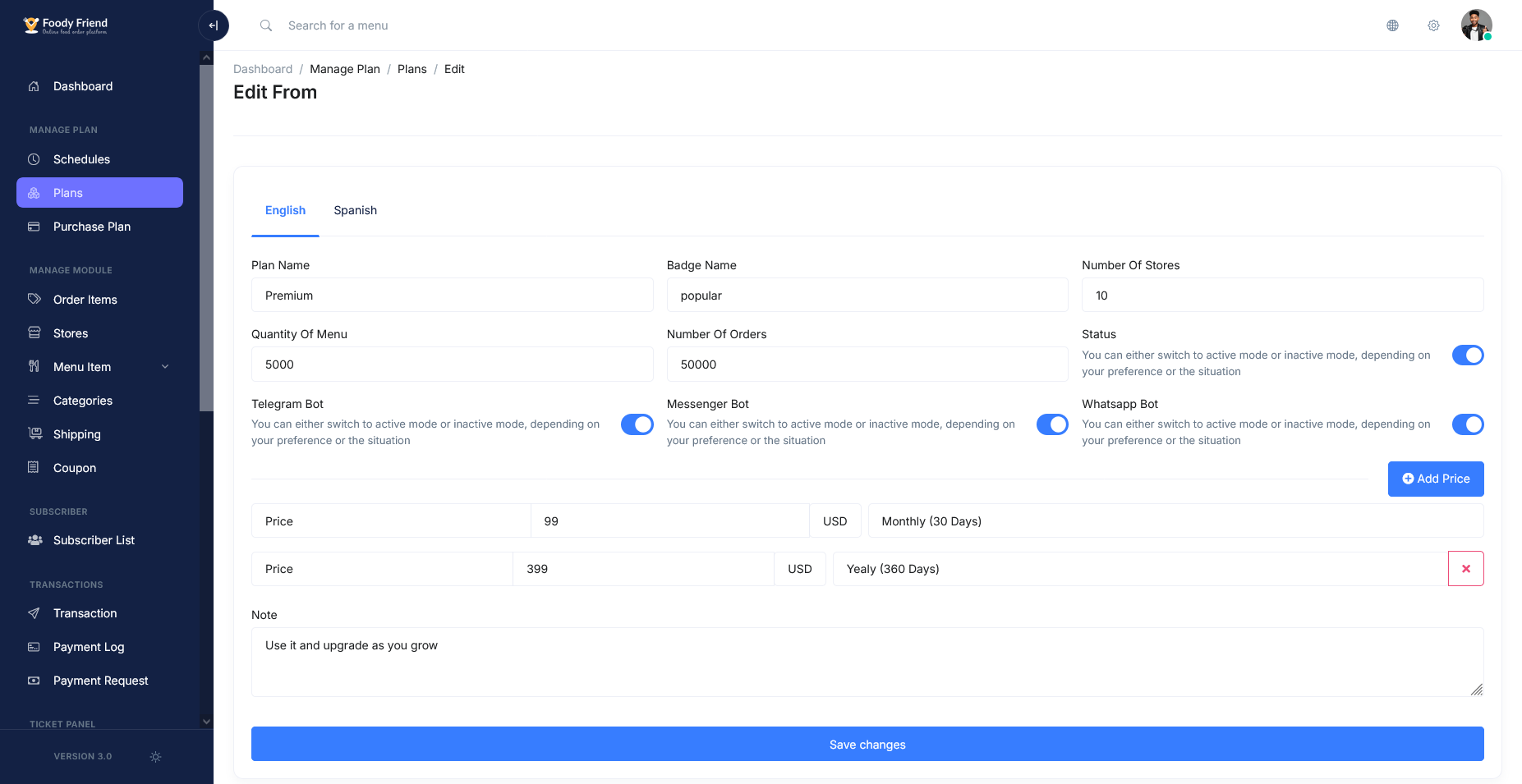This screenshot has width=1522, height=784.
Task: Open the settings gear in the header
Action: (x=1433, y=25)
